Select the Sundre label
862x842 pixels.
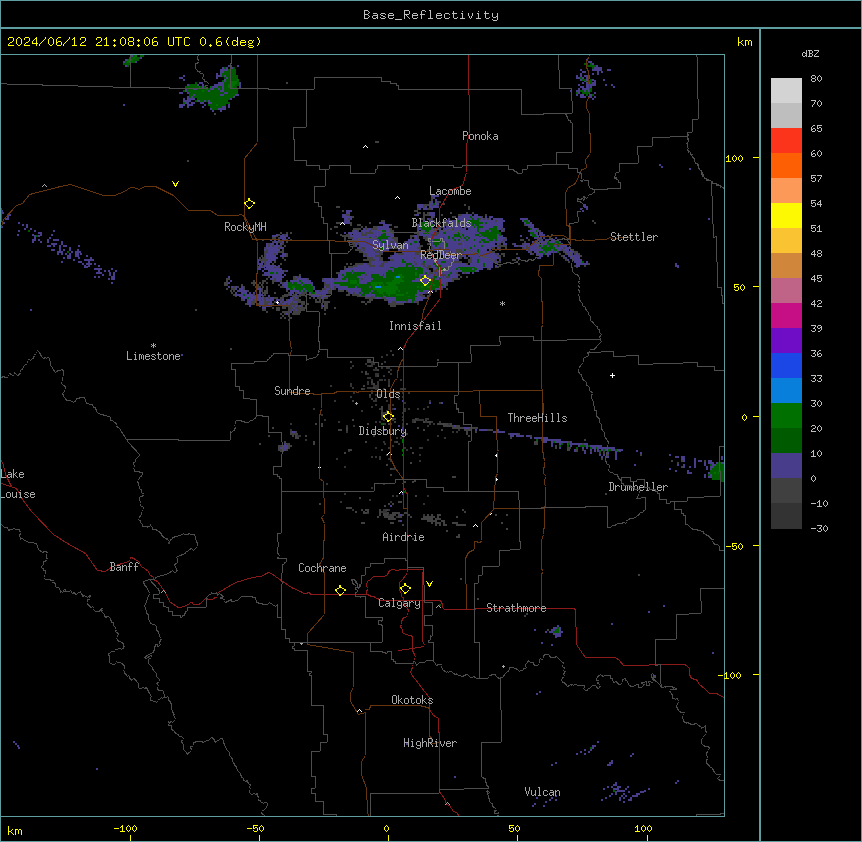pyautogui.click(x=292, y=391)
